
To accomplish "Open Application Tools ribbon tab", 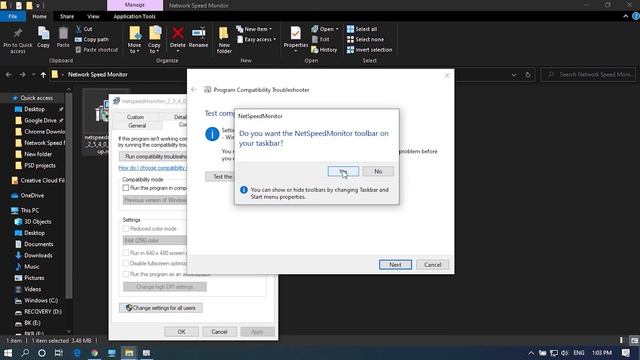I will tap(135, 16).
